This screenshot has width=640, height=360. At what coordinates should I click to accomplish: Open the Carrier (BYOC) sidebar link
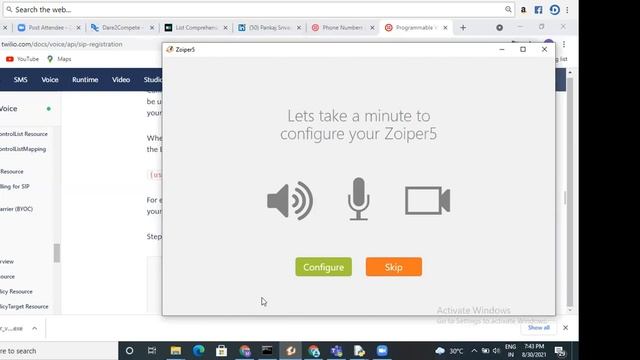point(16,209)
